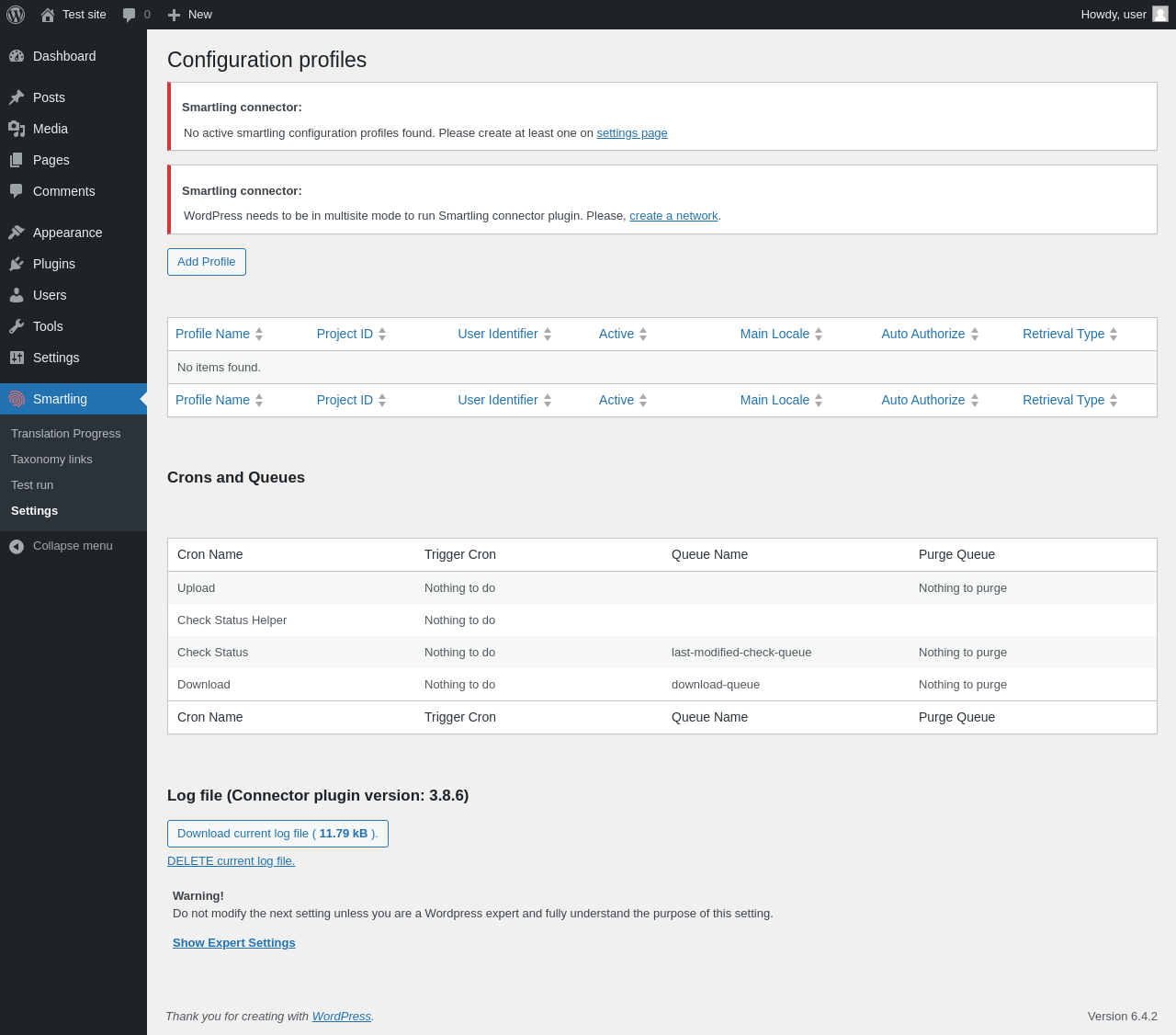The image size is (1176, 1035).
Task: Click the Plugins plug icon
Action: (17, 264)
